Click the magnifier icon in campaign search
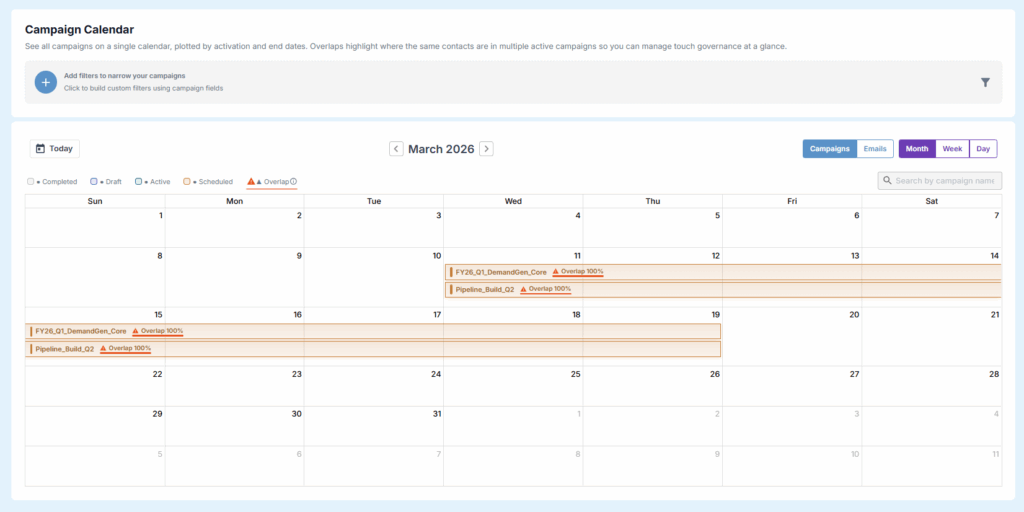Screen dimensions: 1024x512 [887, 181]
